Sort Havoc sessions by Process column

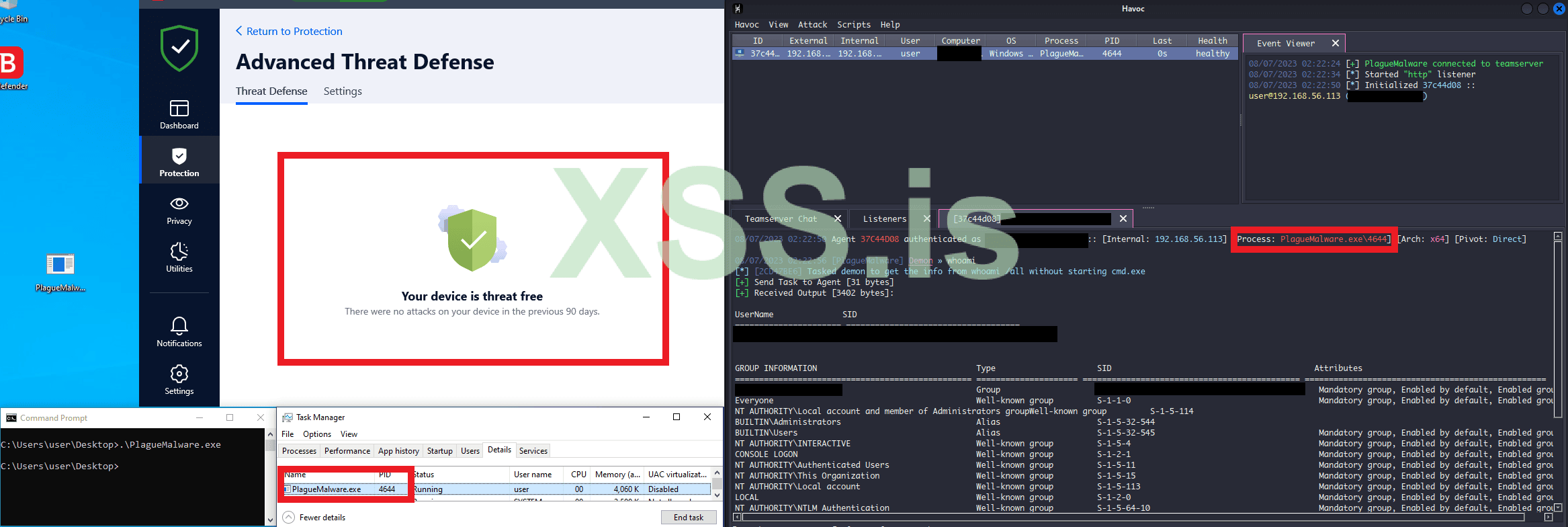(1061, 41)
